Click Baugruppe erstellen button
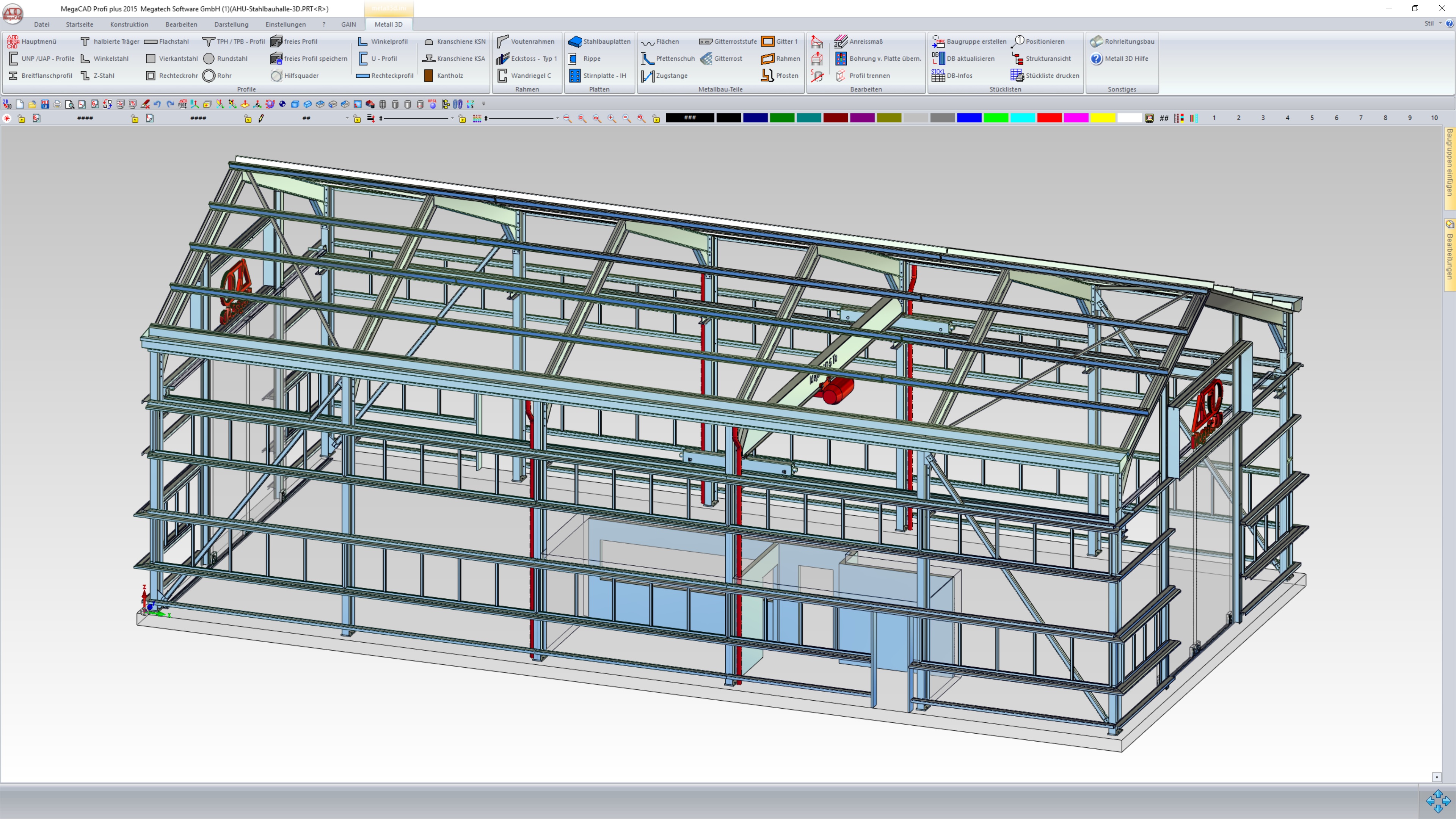Screen dimensions: 1456x819 click(x=969, y=41)
